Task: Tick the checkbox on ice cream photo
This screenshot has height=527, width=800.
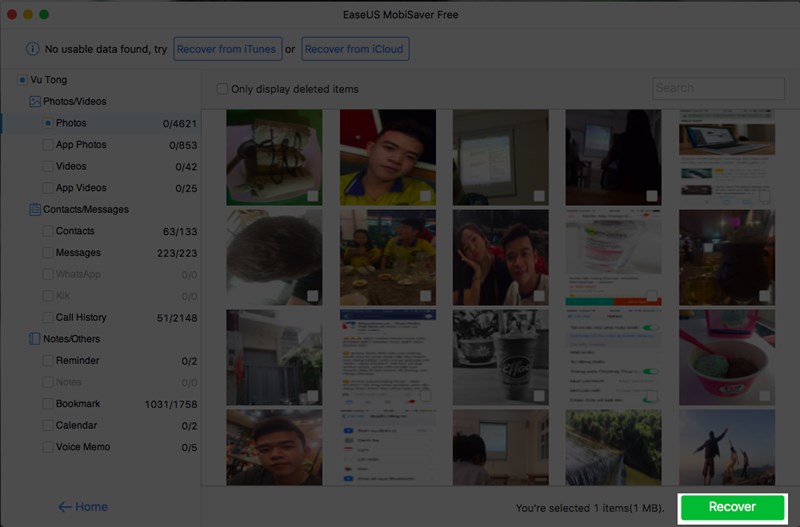Action: [764, 396]
